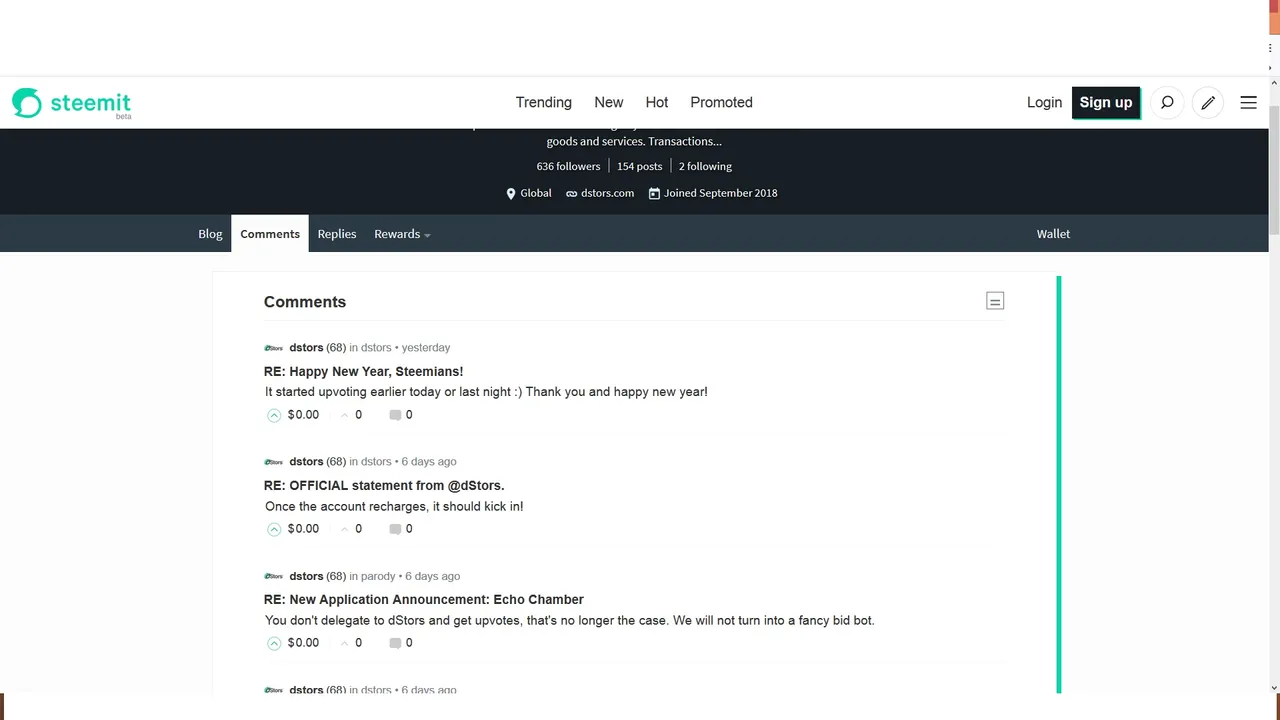1280x720 pixels.
Task: Click reply bubble on Happy New Year comment
Action: coord(395,415)
